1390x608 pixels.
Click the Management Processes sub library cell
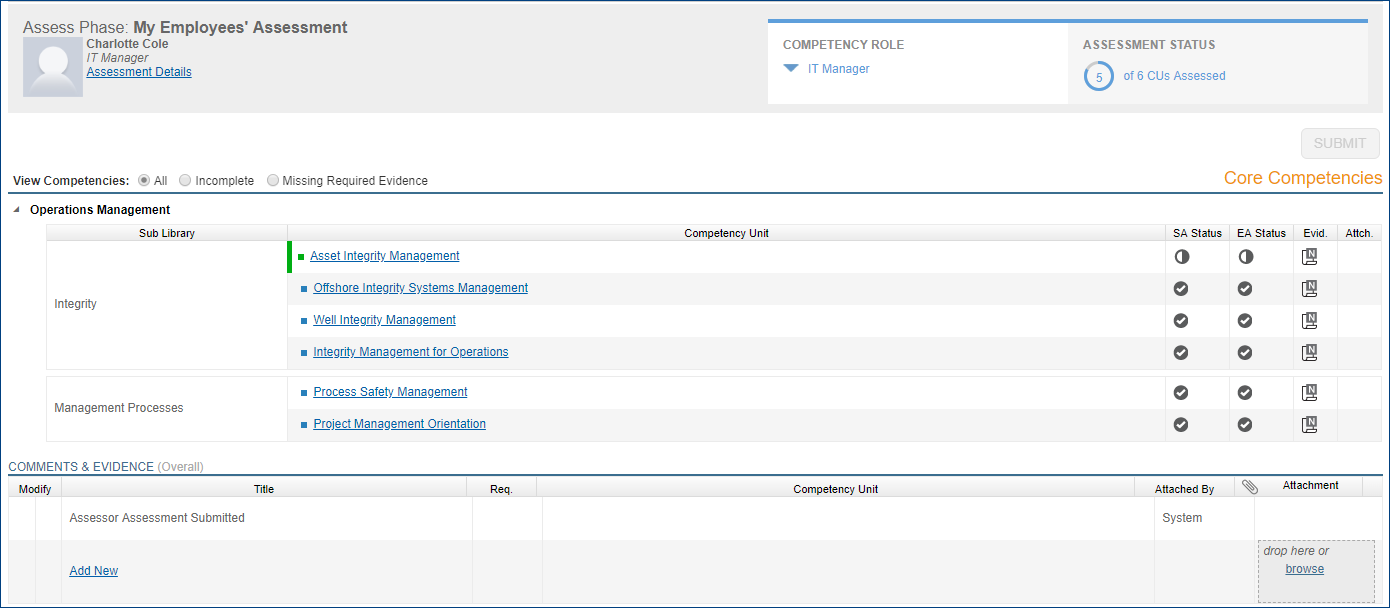click(167, 408)
